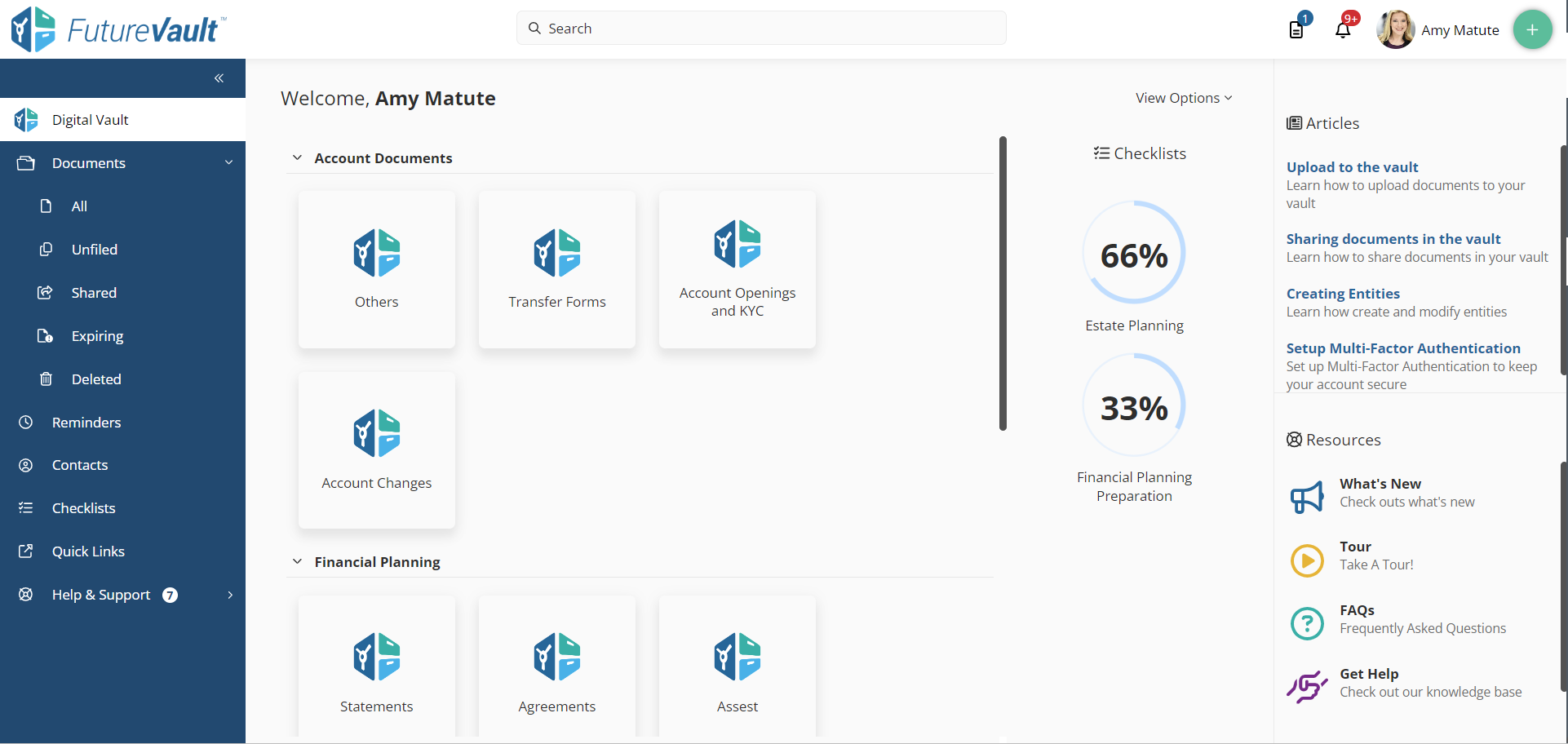Click the Reminders clock icon
1568x744 pixels.
[x=26, y=423]
